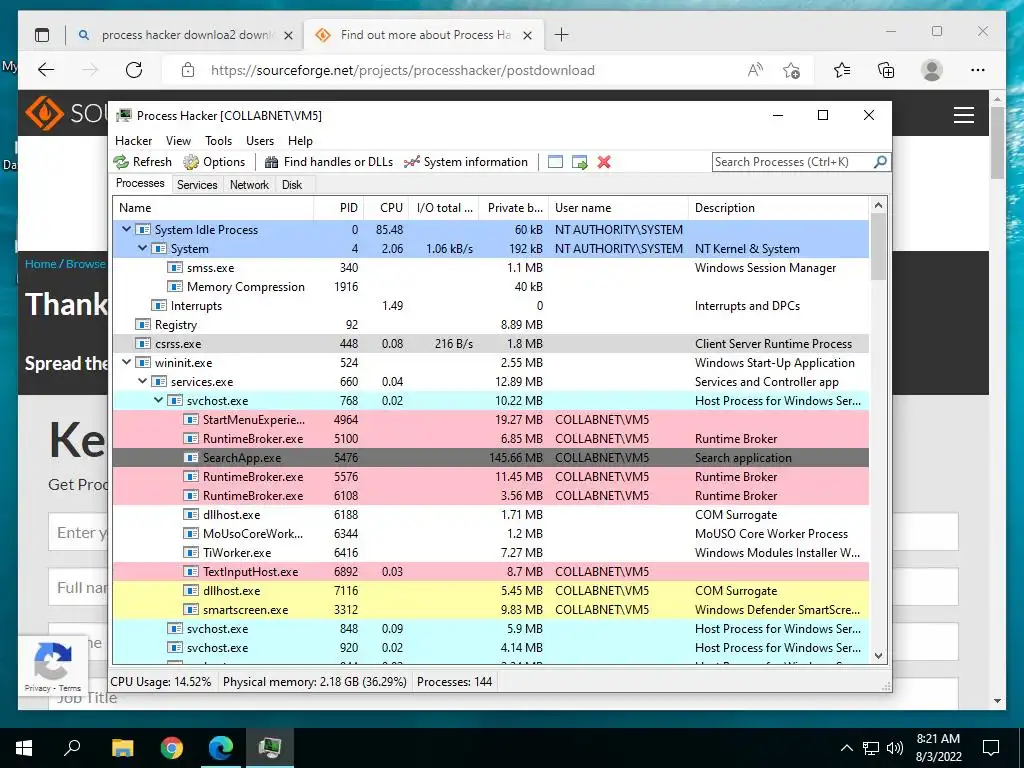
Task: Go back in Edge browser
Action: [46, 70]
